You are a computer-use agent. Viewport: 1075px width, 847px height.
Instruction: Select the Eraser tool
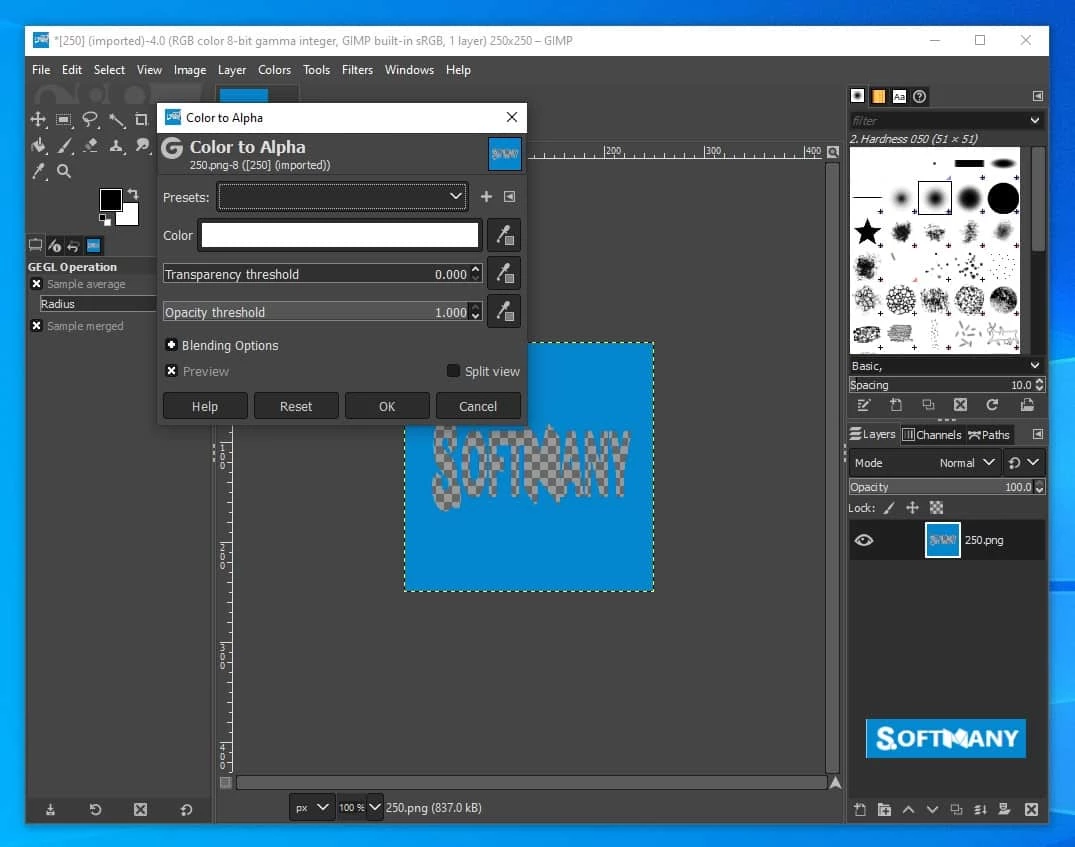90,146
